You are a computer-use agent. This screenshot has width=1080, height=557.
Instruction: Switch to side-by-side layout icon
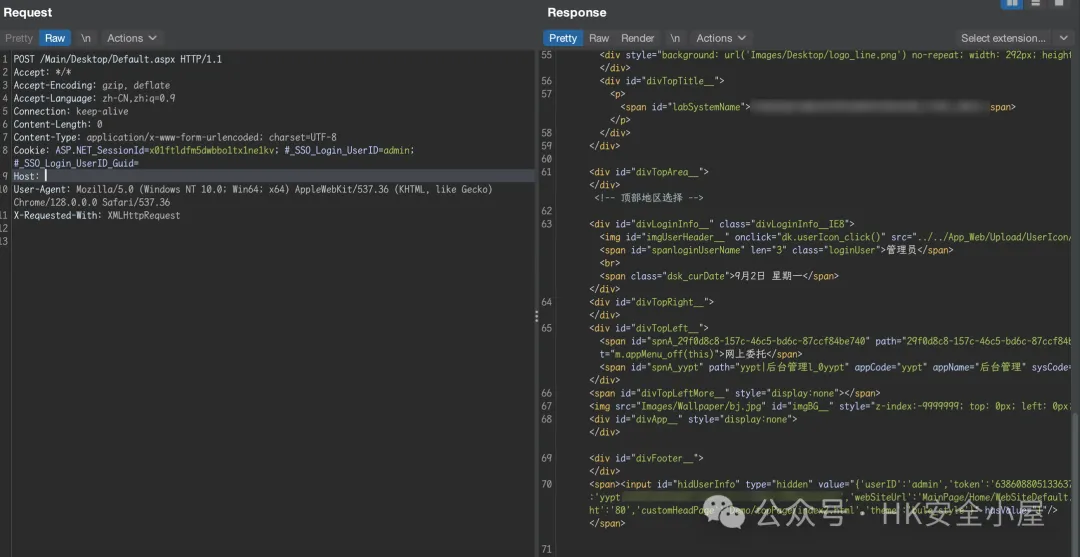click(1012, 3)
